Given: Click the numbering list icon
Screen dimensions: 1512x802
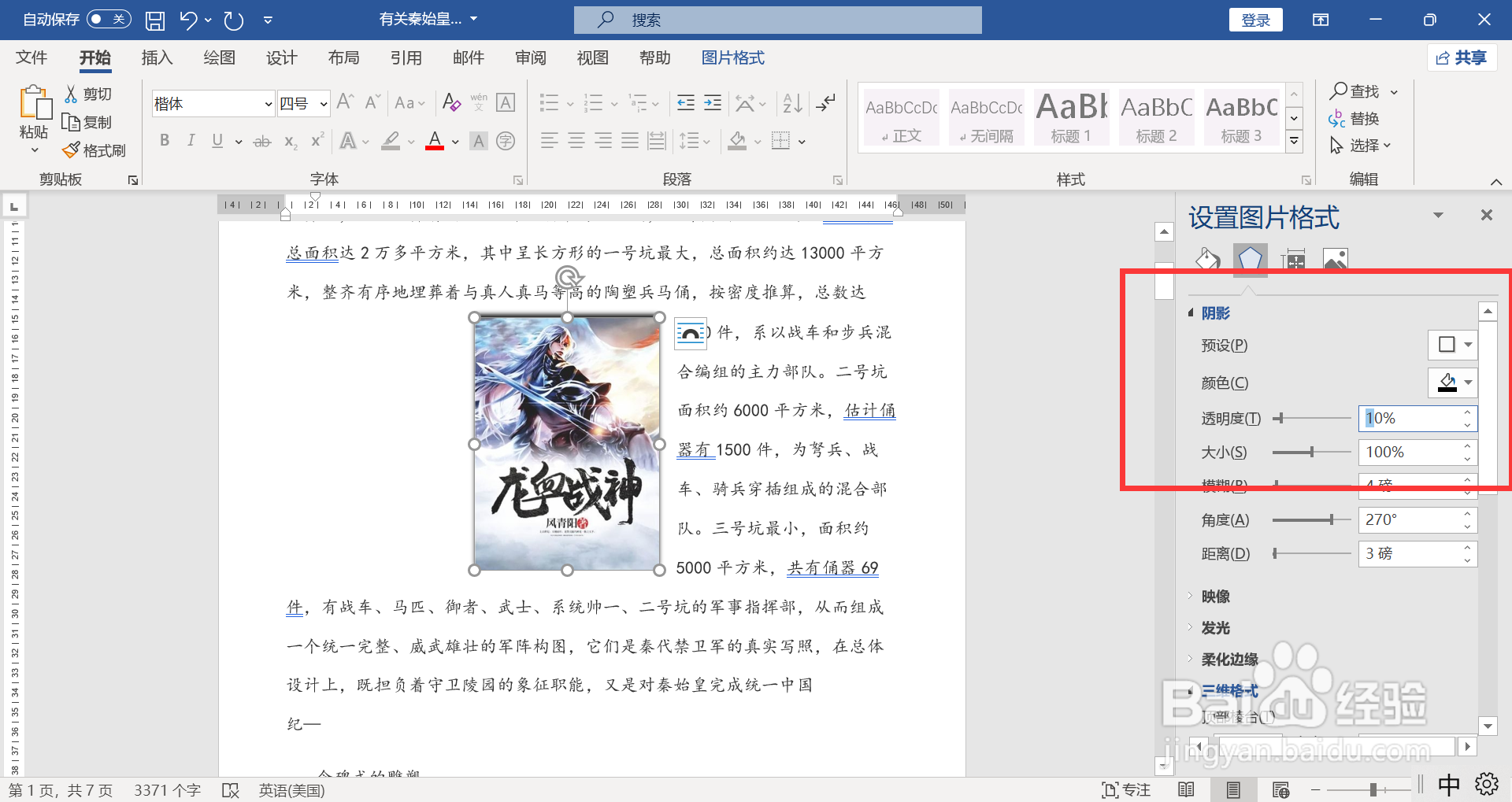Looking at the screenshot, I should [x=593, y=102].
